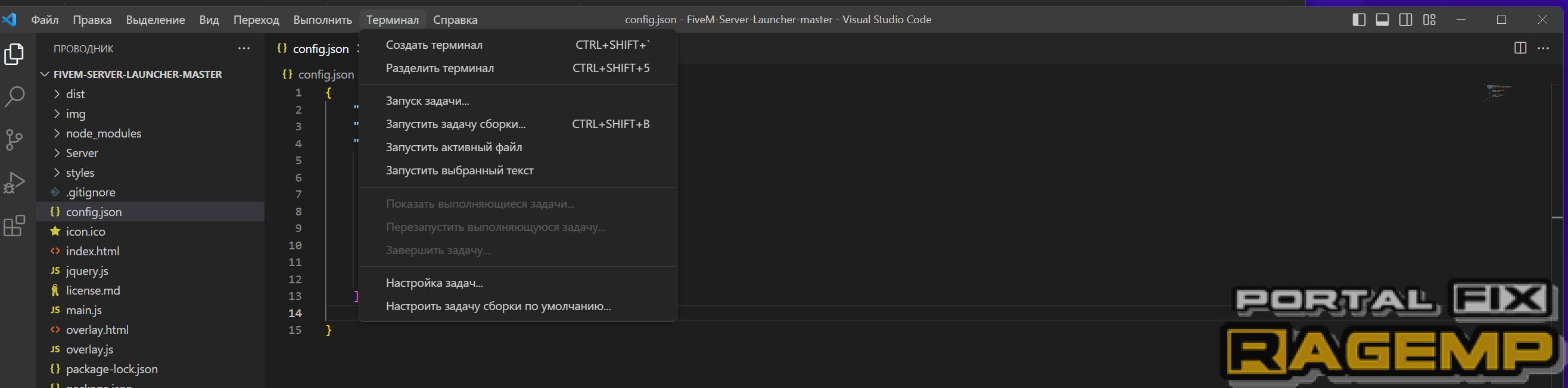Open Explorer views and more actions ellipsis
This screenshot has height=388, width=1568.
point(244,48)
